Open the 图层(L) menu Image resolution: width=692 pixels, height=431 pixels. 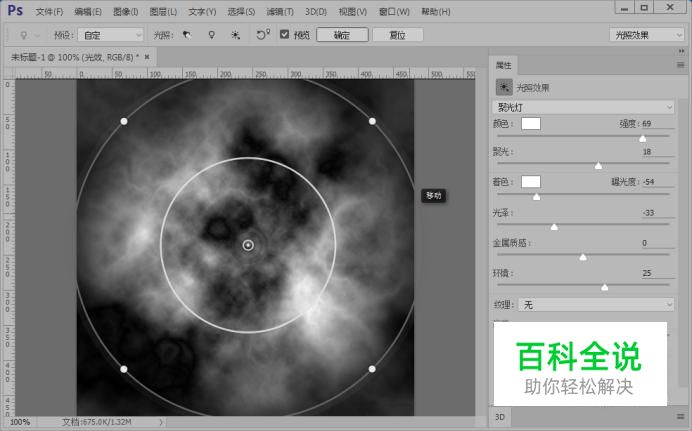pos(163,12)
